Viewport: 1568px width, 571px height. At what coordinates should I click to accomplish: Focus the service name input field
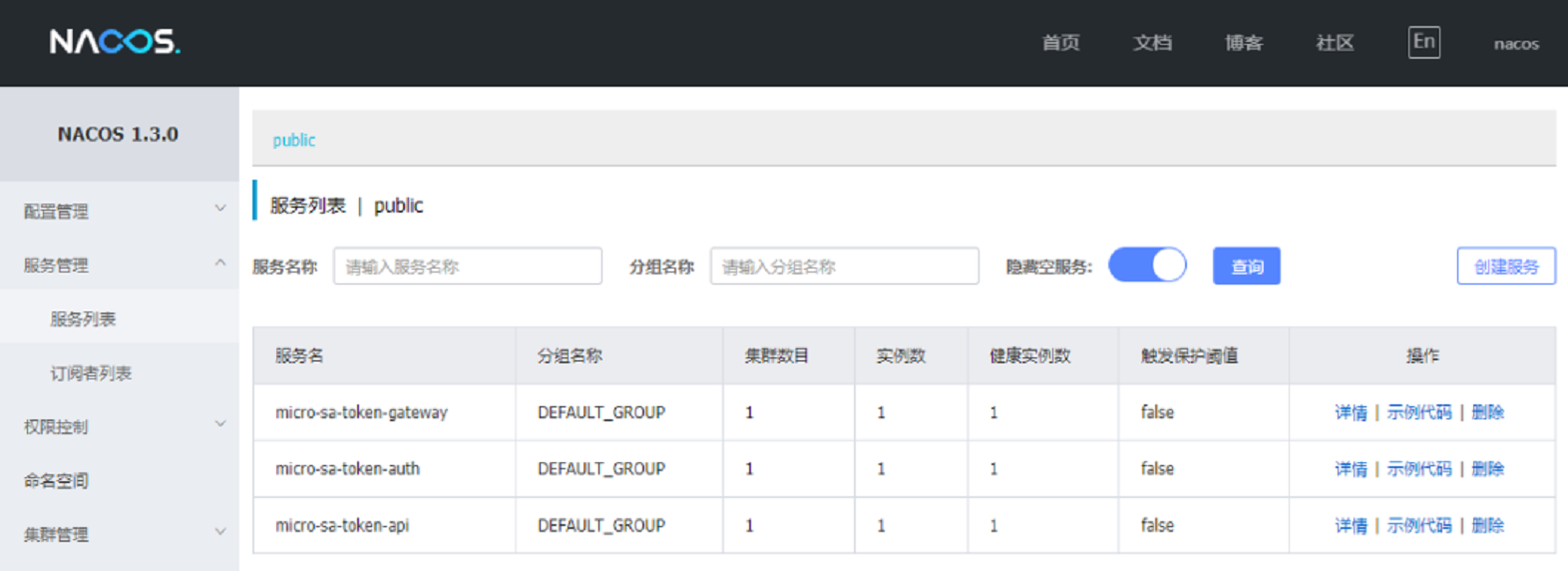tap(467, 267)
